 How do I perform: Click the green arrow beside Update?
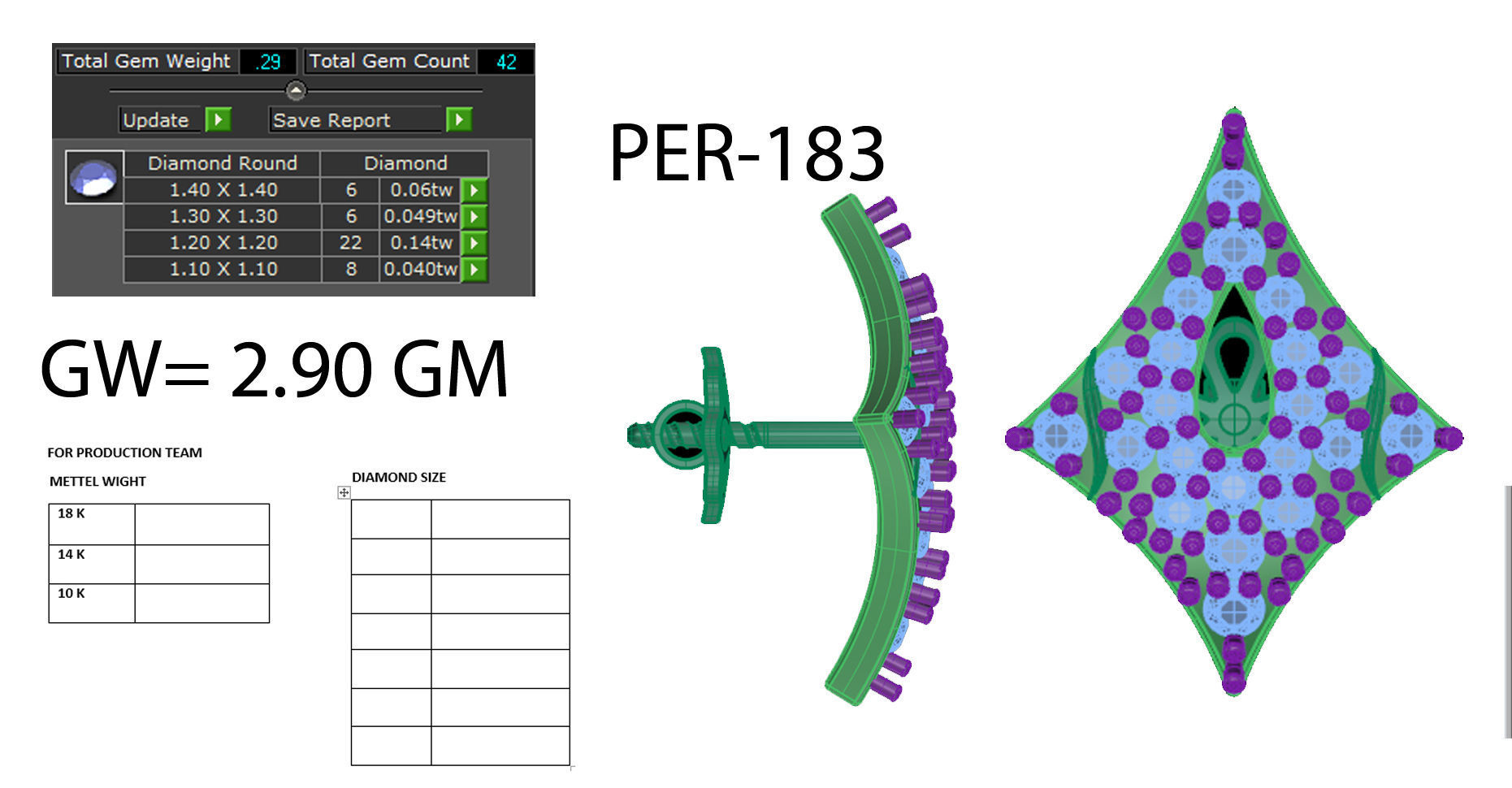[x=218, y=120]
